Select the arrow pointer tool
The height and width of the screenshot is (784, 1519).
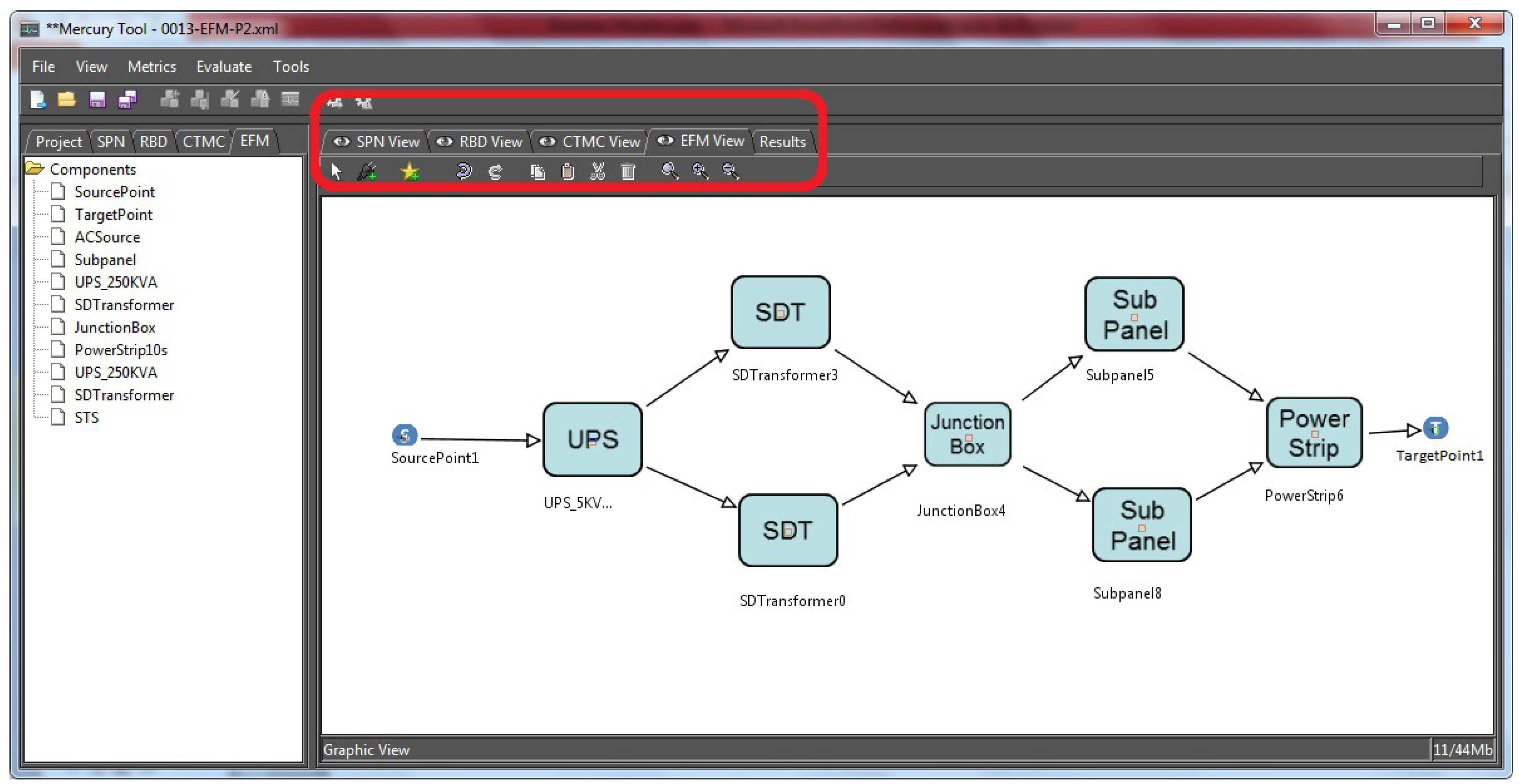[336, 171]
